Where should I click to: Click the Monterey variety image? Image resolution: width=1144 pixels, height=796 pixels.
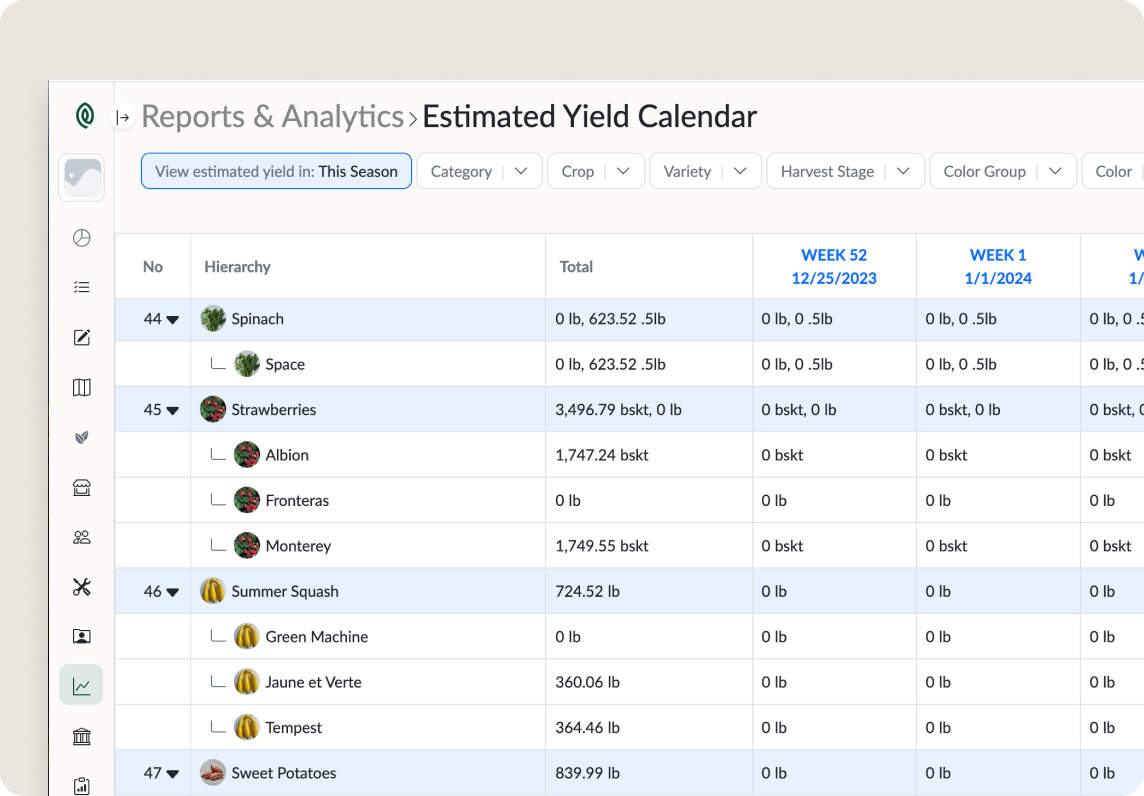pos(247,546)
